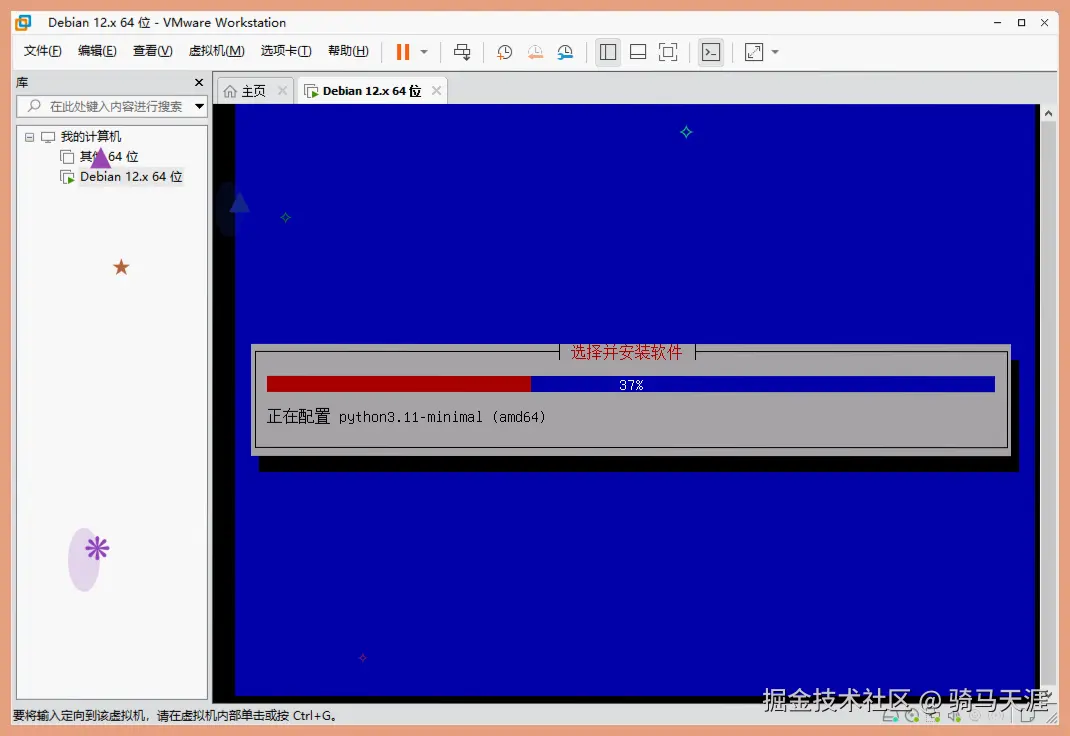This screenshot has width=1070, height=736.
Task: Revert the VM to previous snapshot
Action: (535, 52)
